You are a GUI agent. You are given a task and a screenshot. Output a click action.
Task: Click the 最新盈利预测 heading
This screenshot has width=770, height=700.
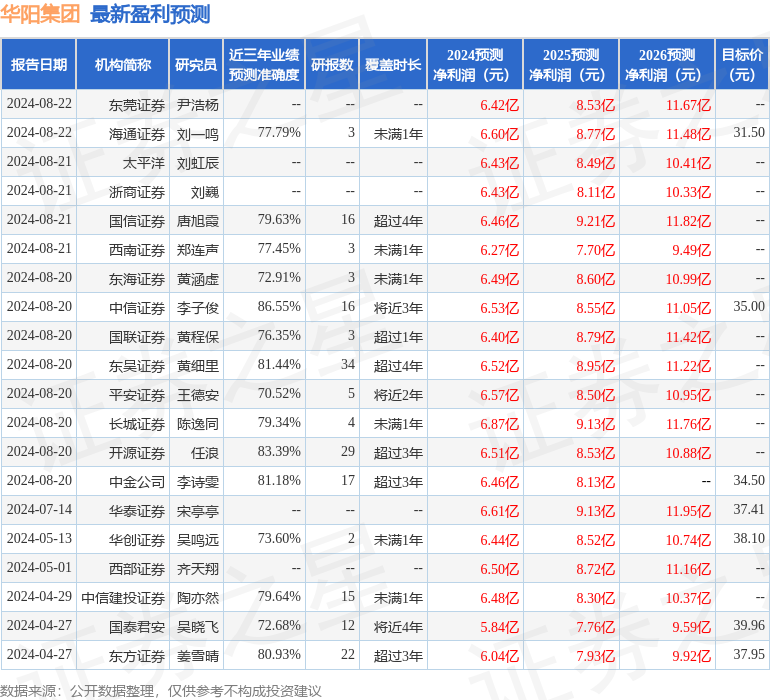pyautogui.click(x=150, y=14)
